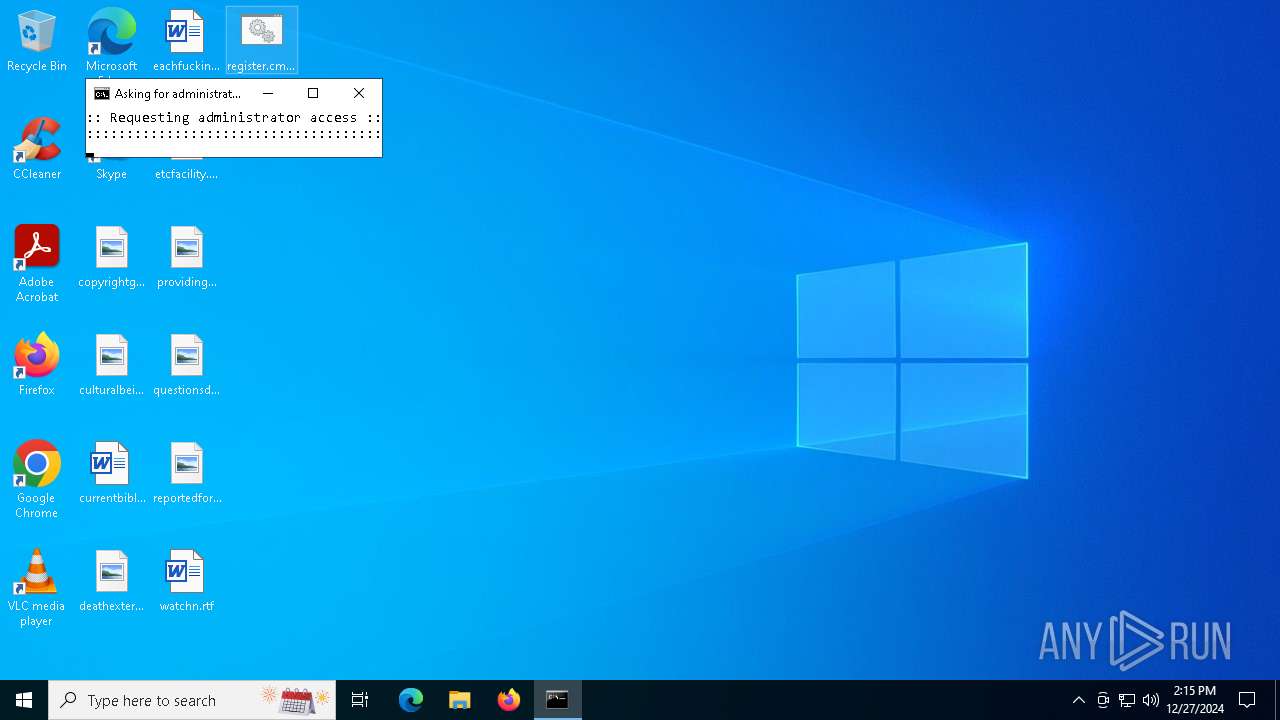Viewport: 1280px width, 720px height.
Task: Open File Explorer from the taskbar
Action: [460, 700]
